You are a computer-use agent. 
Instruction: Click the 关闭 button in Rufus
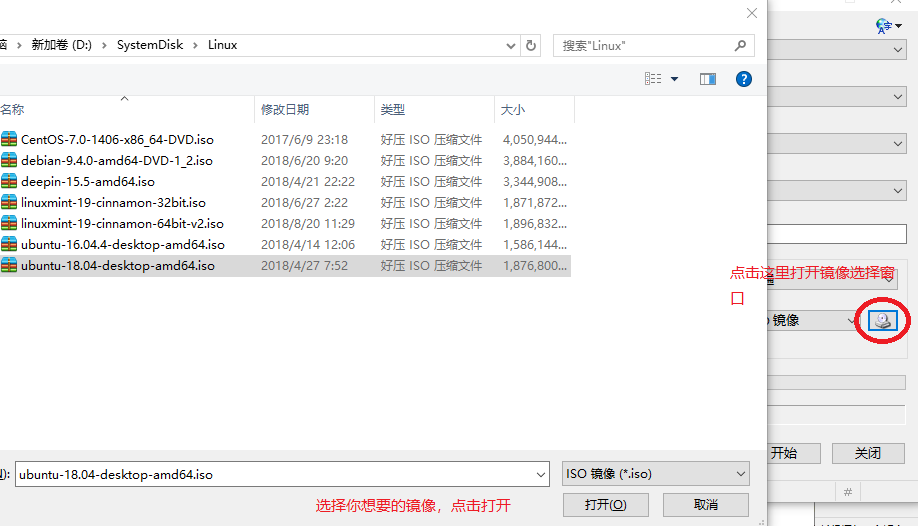coord(868,453)
